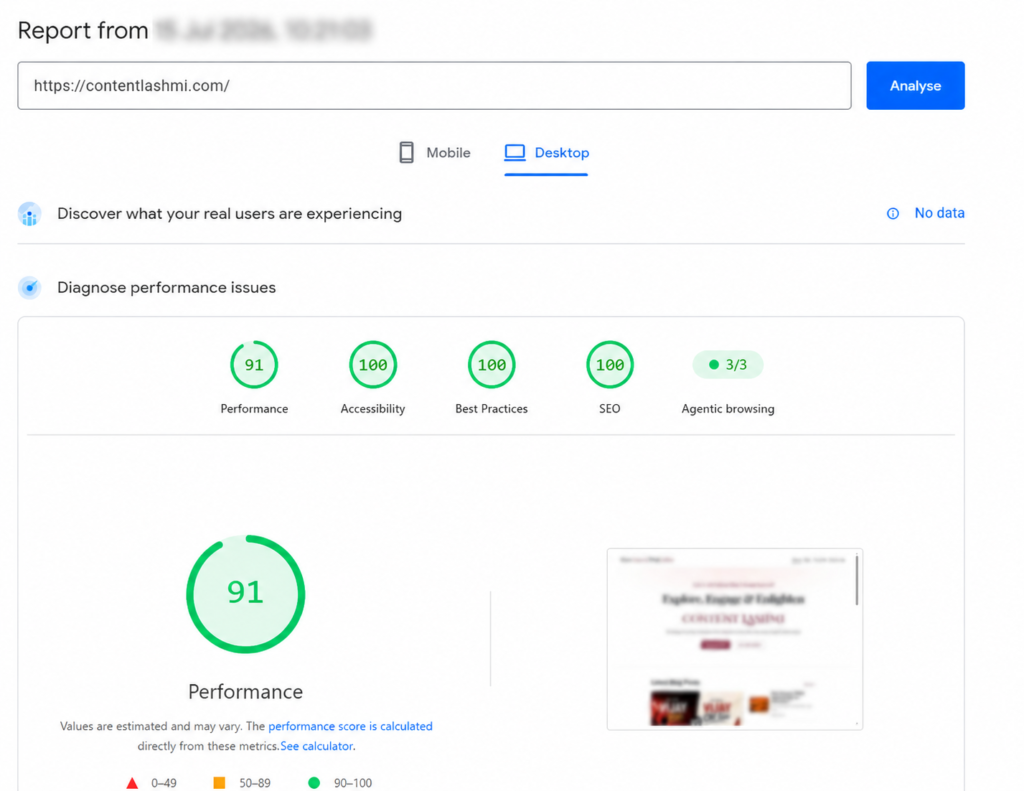The height and width of the screenshot is (791, 1024).
Task: Open the Best Practices 100 score gauge
Action: tap(492, 364)
